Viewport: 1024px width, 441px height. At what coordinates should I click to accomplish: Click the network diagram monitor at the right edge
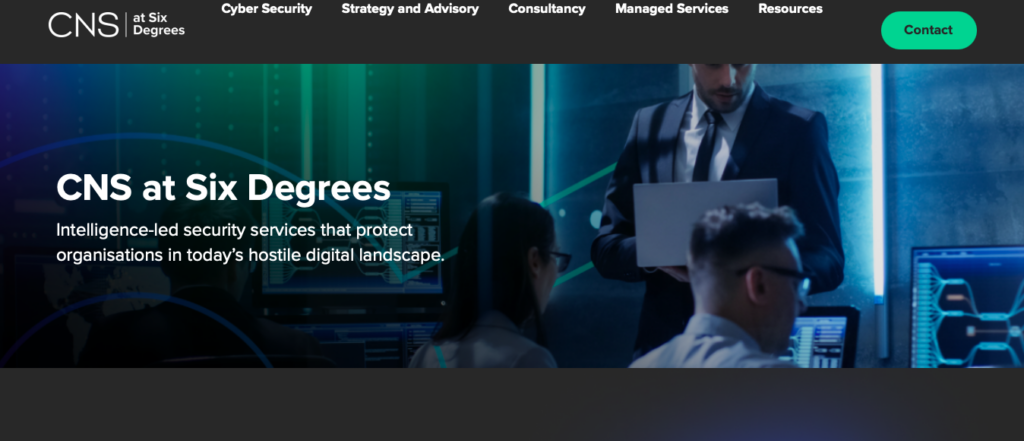coord(968,307)
